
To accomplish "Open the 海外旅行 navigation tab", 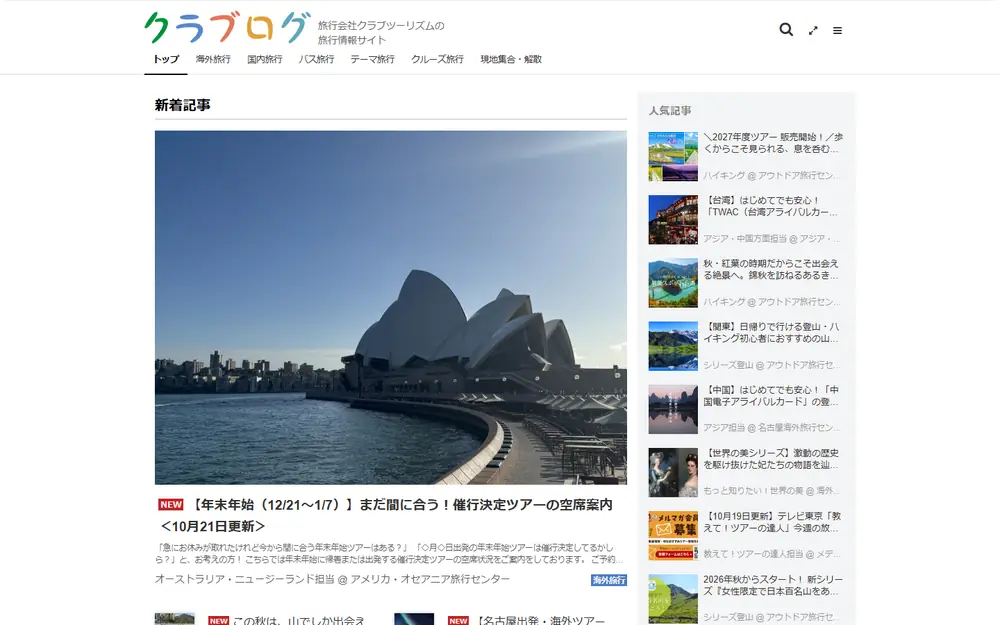I will tap(213, 59).
